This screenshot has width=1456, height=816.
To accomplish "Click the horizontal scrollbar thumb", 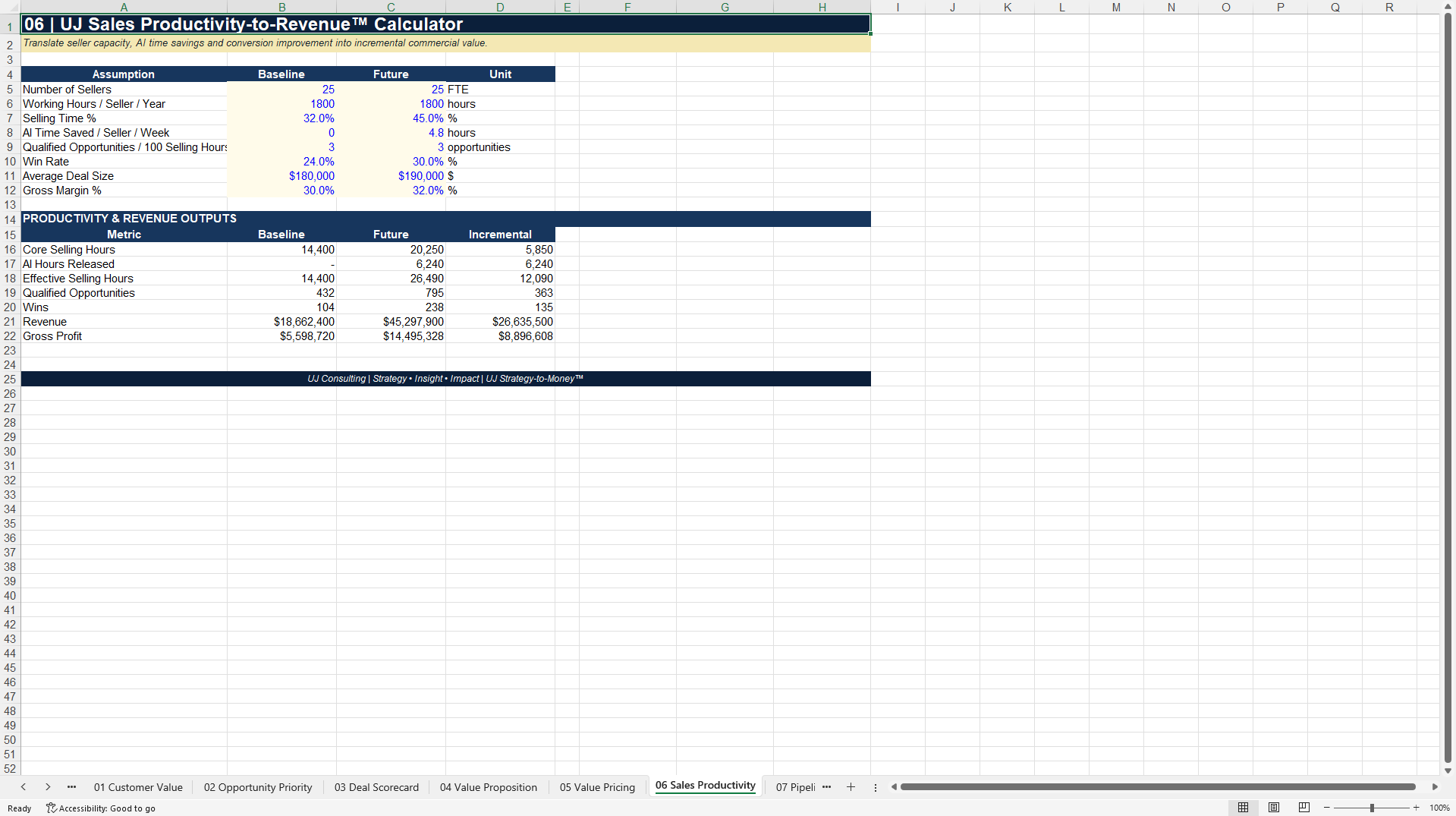I will coord(1158,787).
